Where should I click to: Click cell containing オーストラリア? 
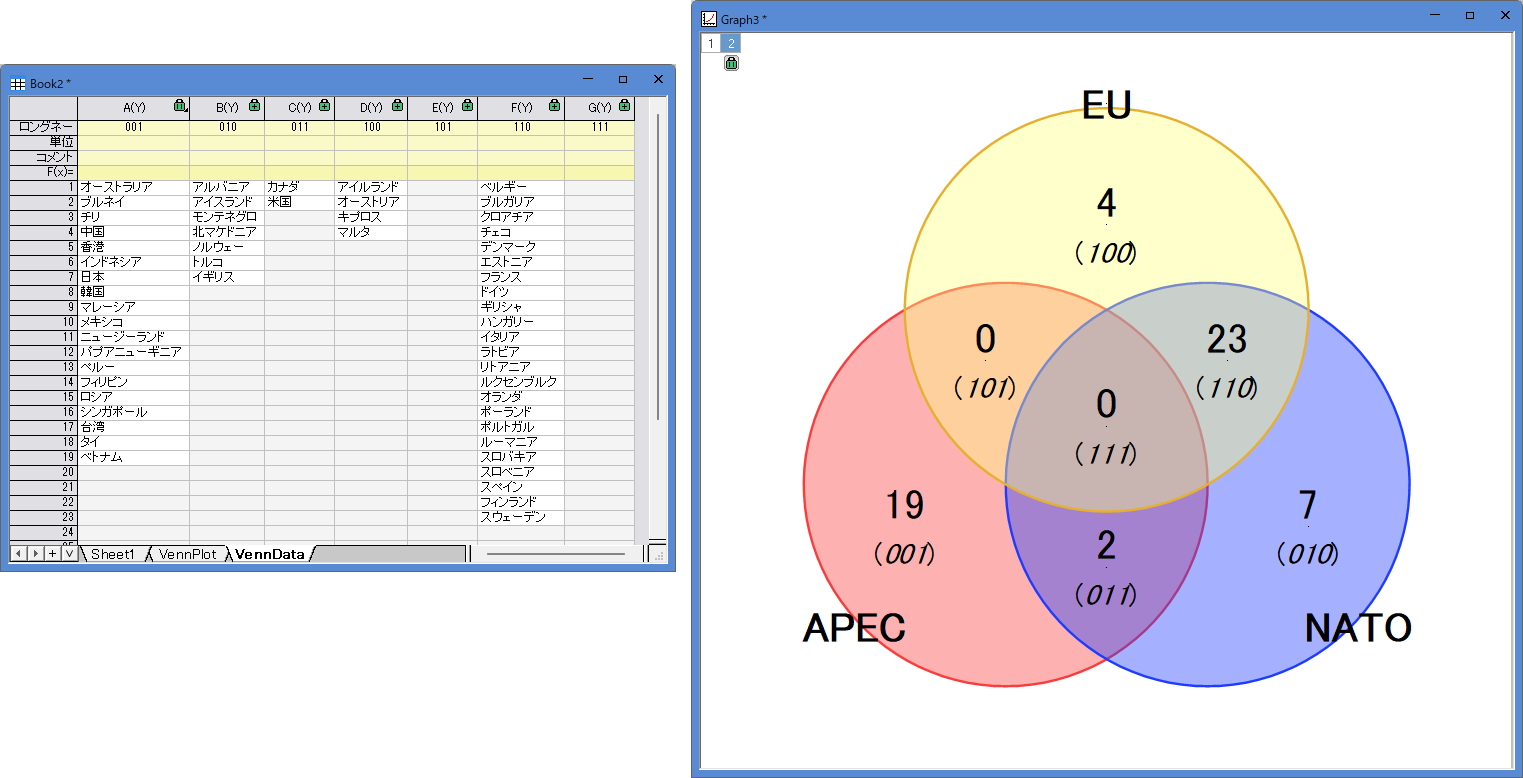tap(134, 187)
